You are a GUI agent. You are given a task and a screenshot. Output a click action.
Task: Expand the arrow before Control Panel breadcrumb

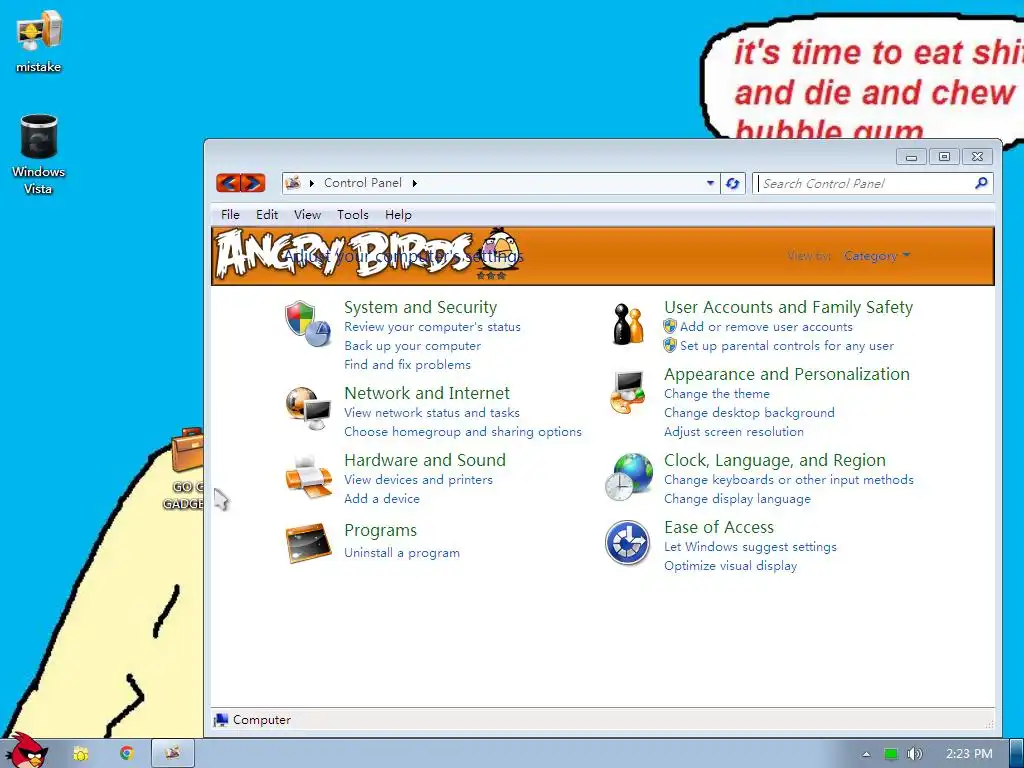[312, 183]
